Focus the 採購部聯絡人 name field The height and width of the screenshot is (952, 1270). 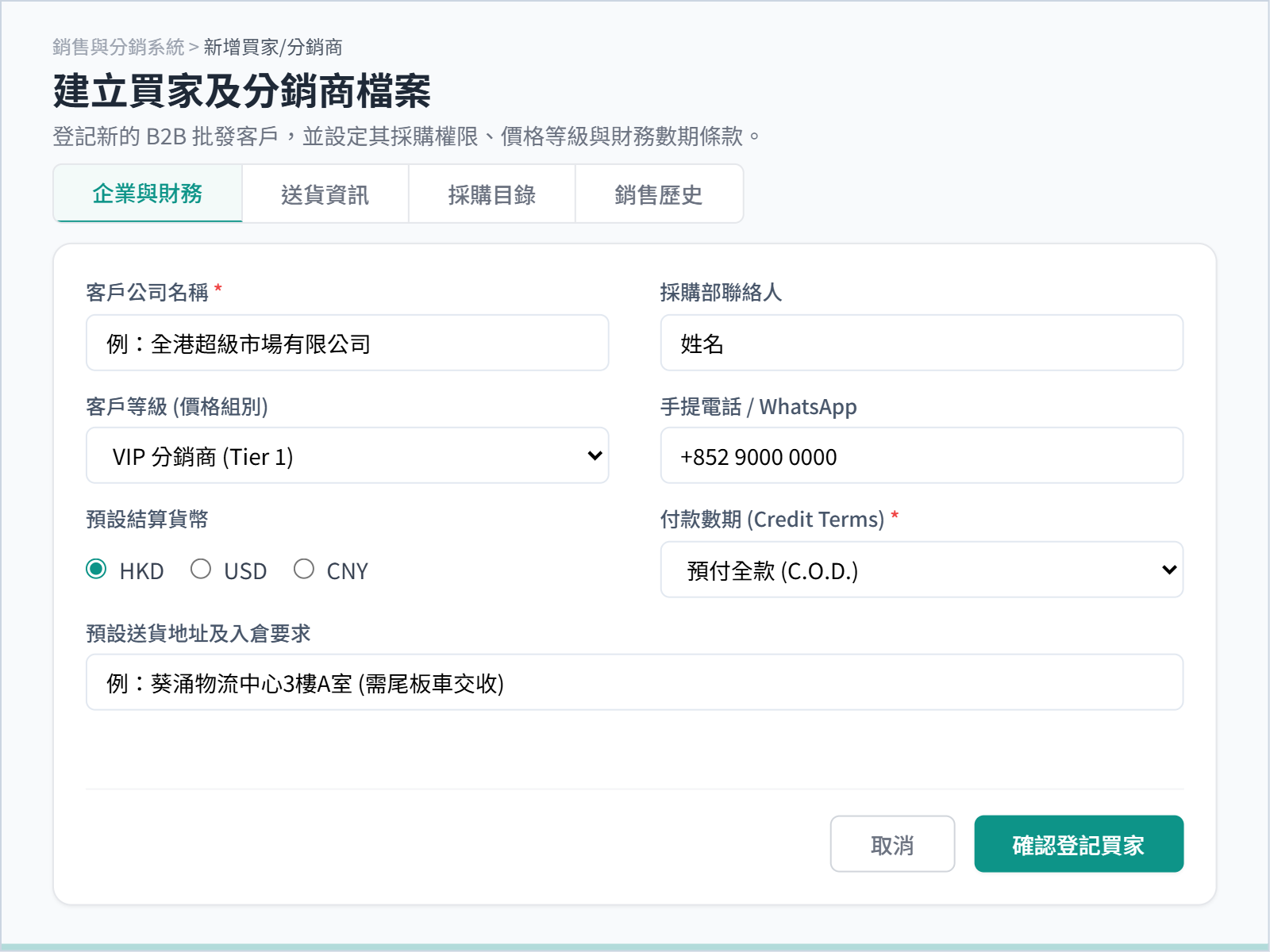tap(922, 343)
